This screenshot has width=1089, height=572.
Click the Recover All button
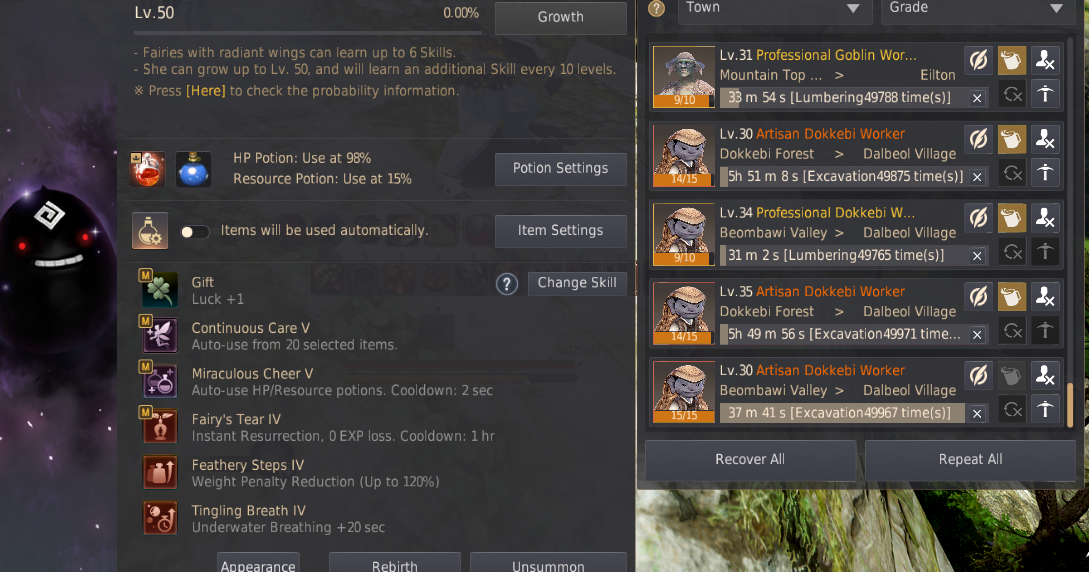point(750,460)
